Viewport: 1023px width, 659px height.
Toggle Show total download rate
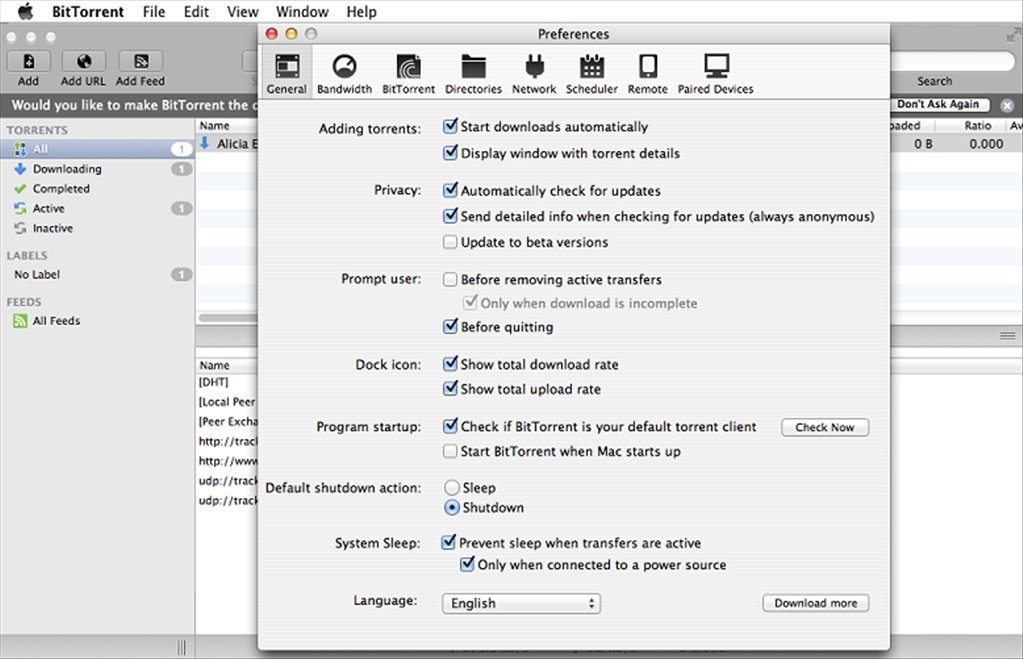[450, 363]
